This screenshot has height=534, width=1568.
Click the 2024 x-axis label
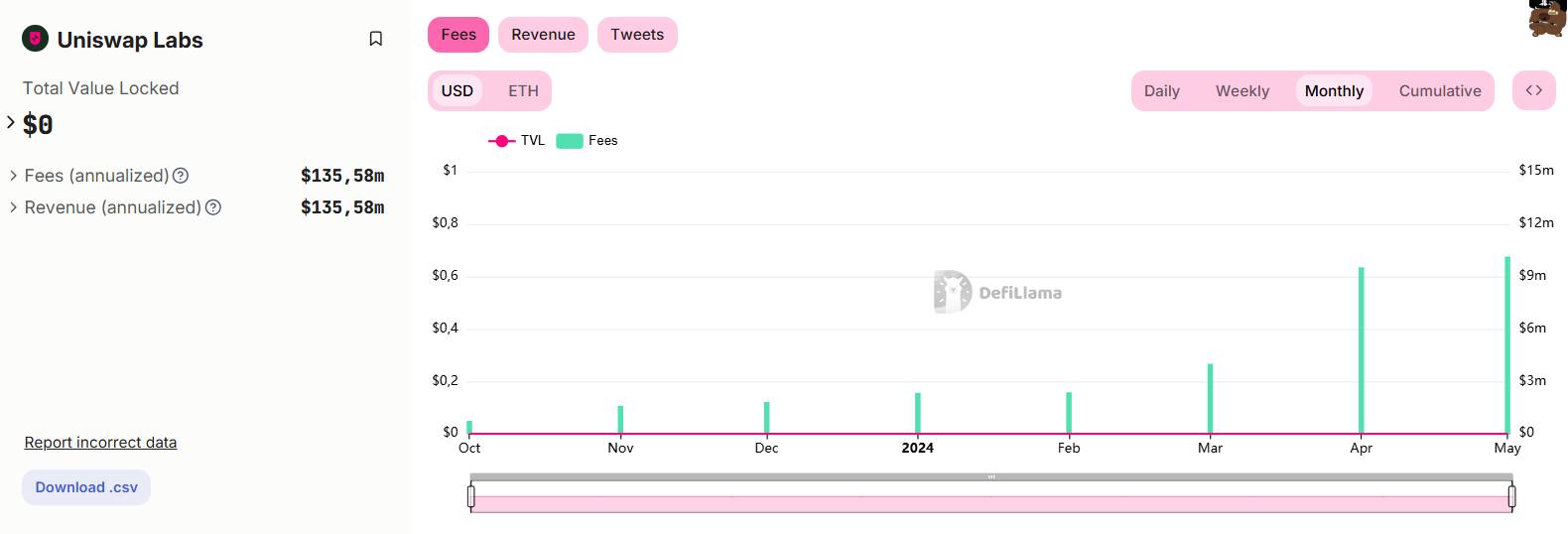[918, 448]
